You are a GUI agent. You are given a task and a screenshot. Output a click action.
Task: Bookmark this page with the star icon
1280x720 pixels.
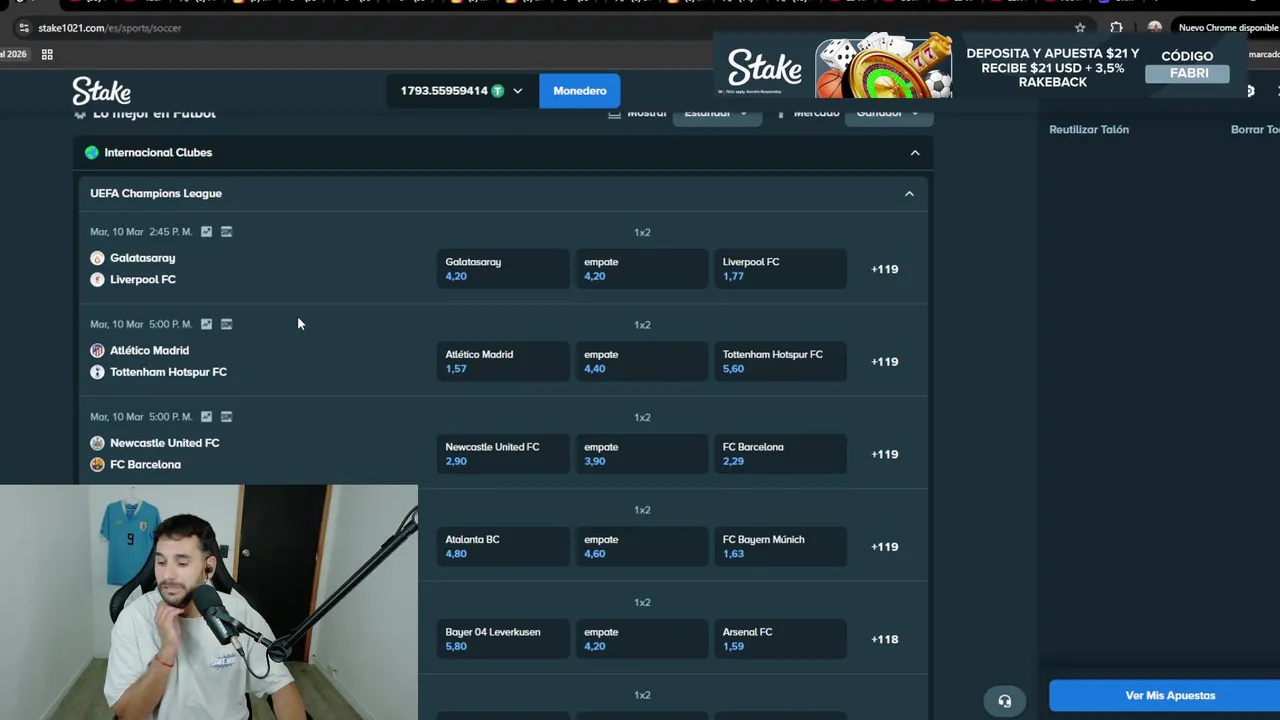[1080, 28]
